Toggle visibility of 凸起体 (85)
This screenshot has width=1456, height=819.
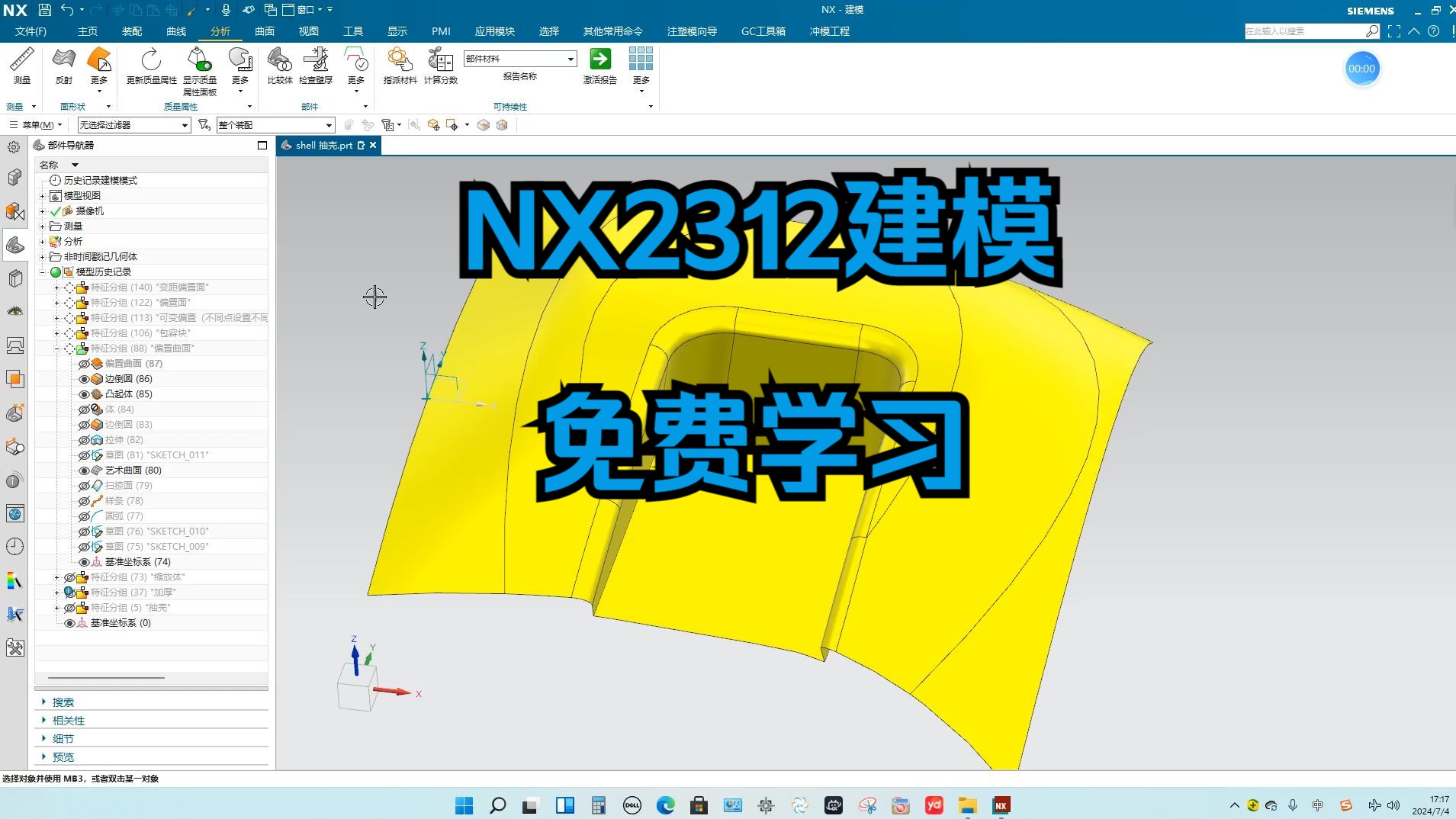(84, 394)
